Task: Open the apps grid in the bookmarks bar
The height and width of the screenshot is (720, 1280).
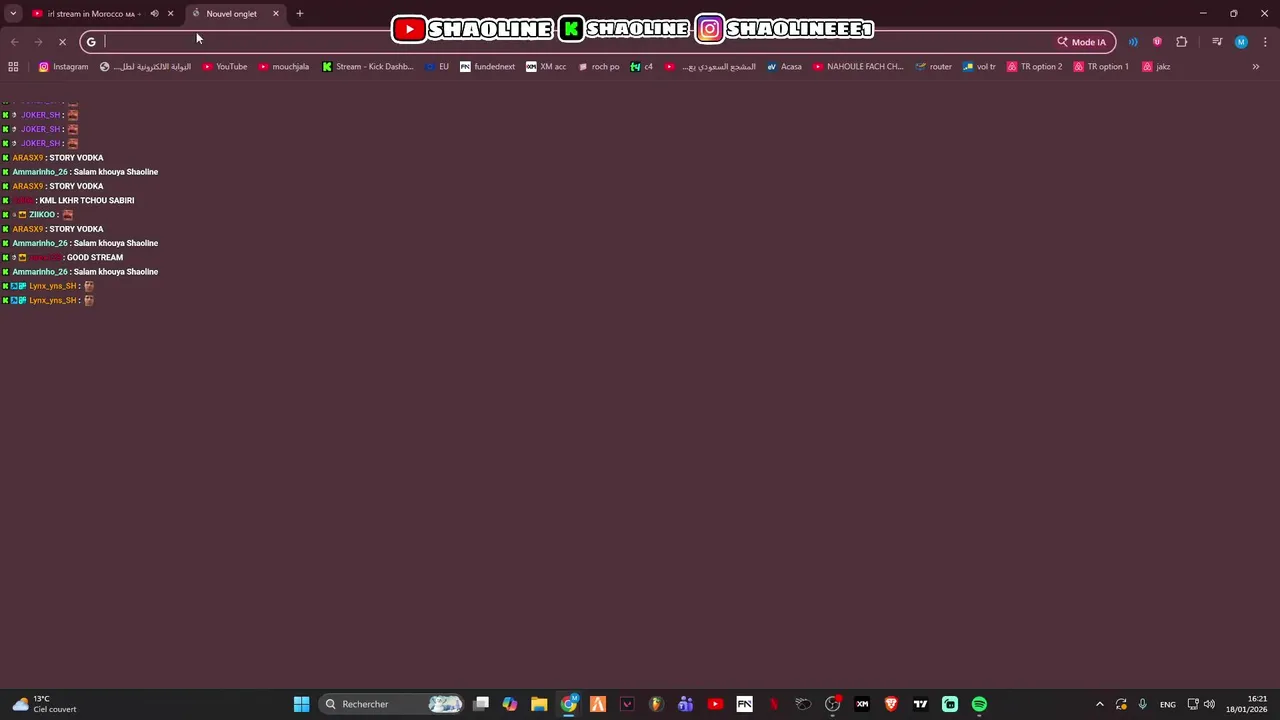Action: pyautogui.click(x=13, y=67)
